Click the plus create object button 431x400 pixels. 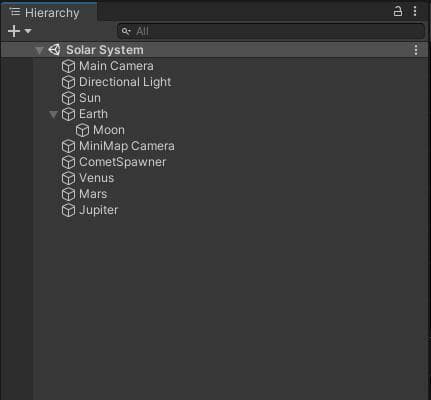(14, 31)
